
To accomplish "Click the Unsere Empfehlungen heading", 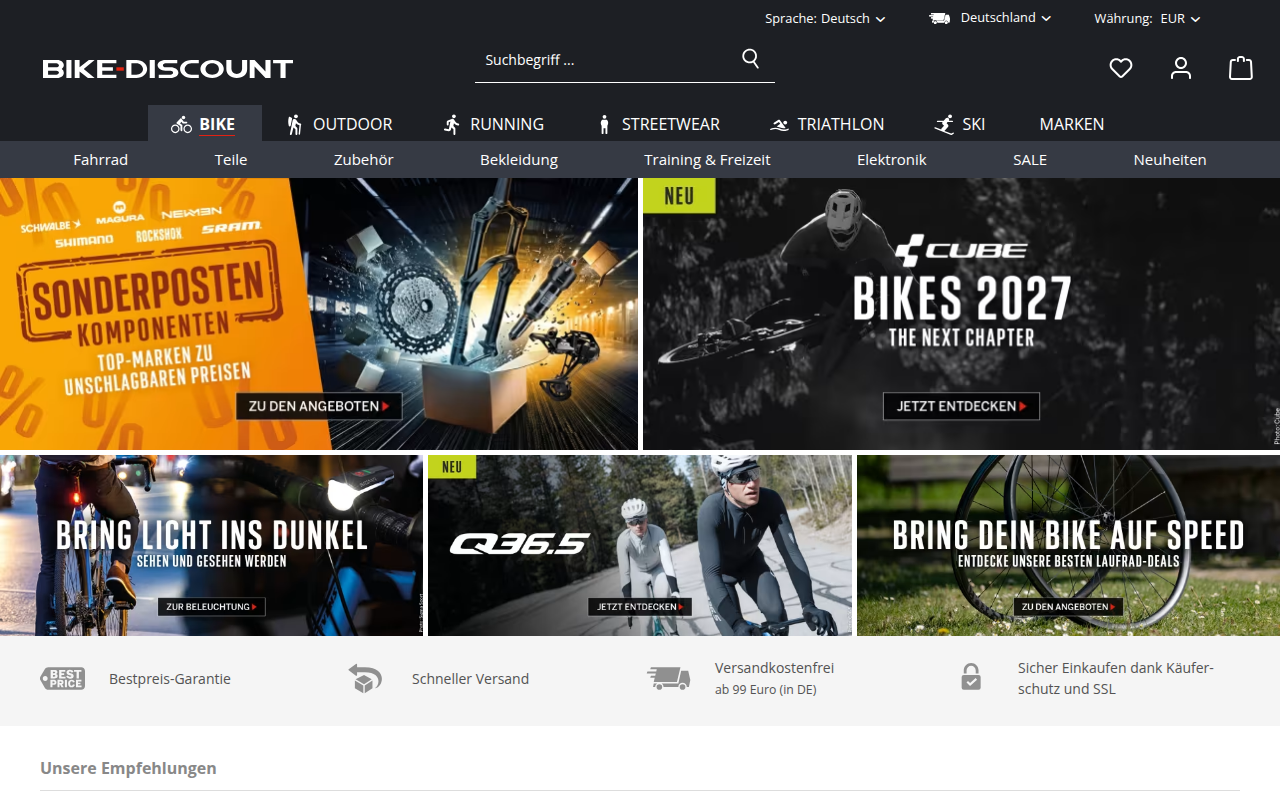I will click(x=128, y=768).
